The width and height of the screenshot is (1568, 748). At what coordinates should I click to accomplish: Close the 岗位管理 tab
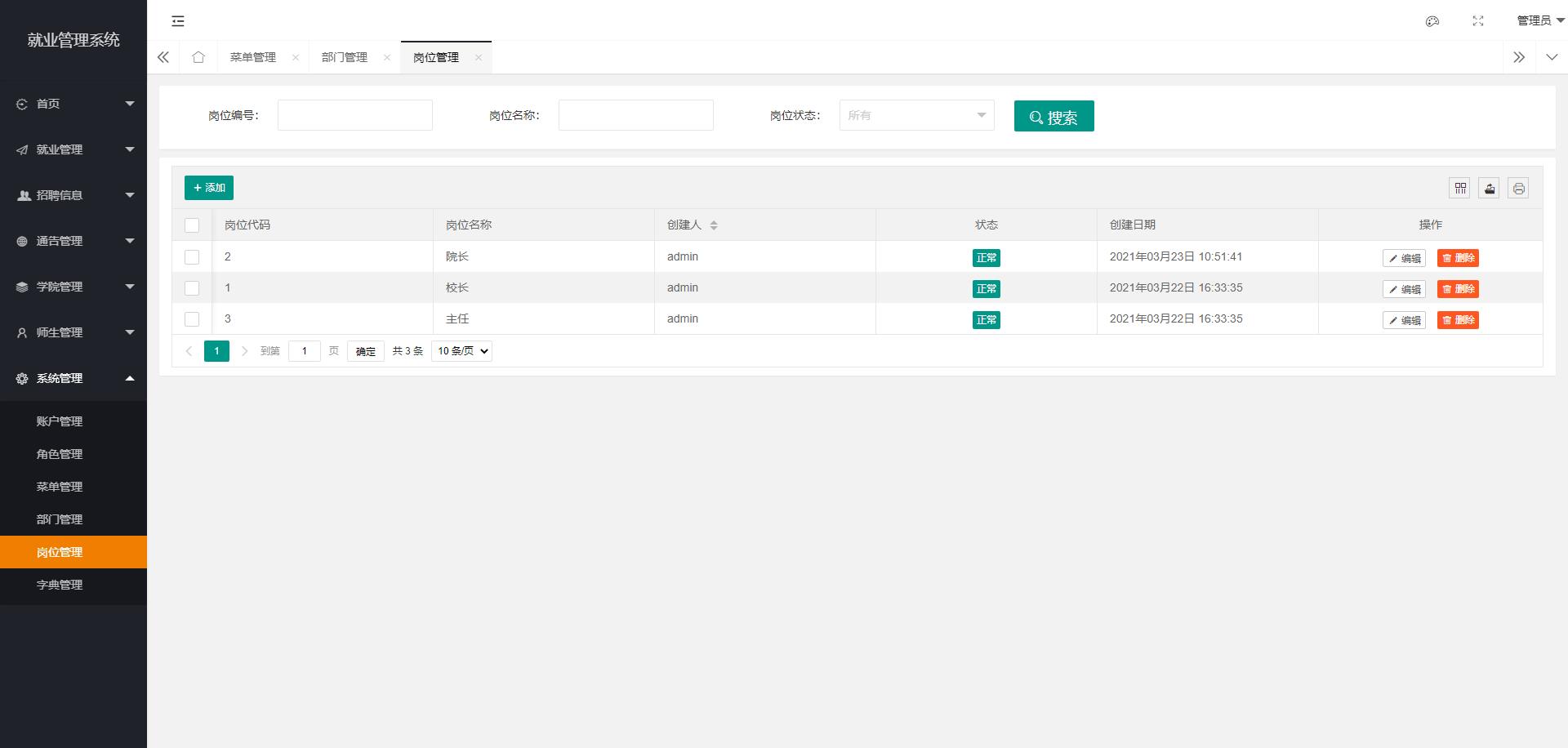pyautogui.click(x=479, y=57)
